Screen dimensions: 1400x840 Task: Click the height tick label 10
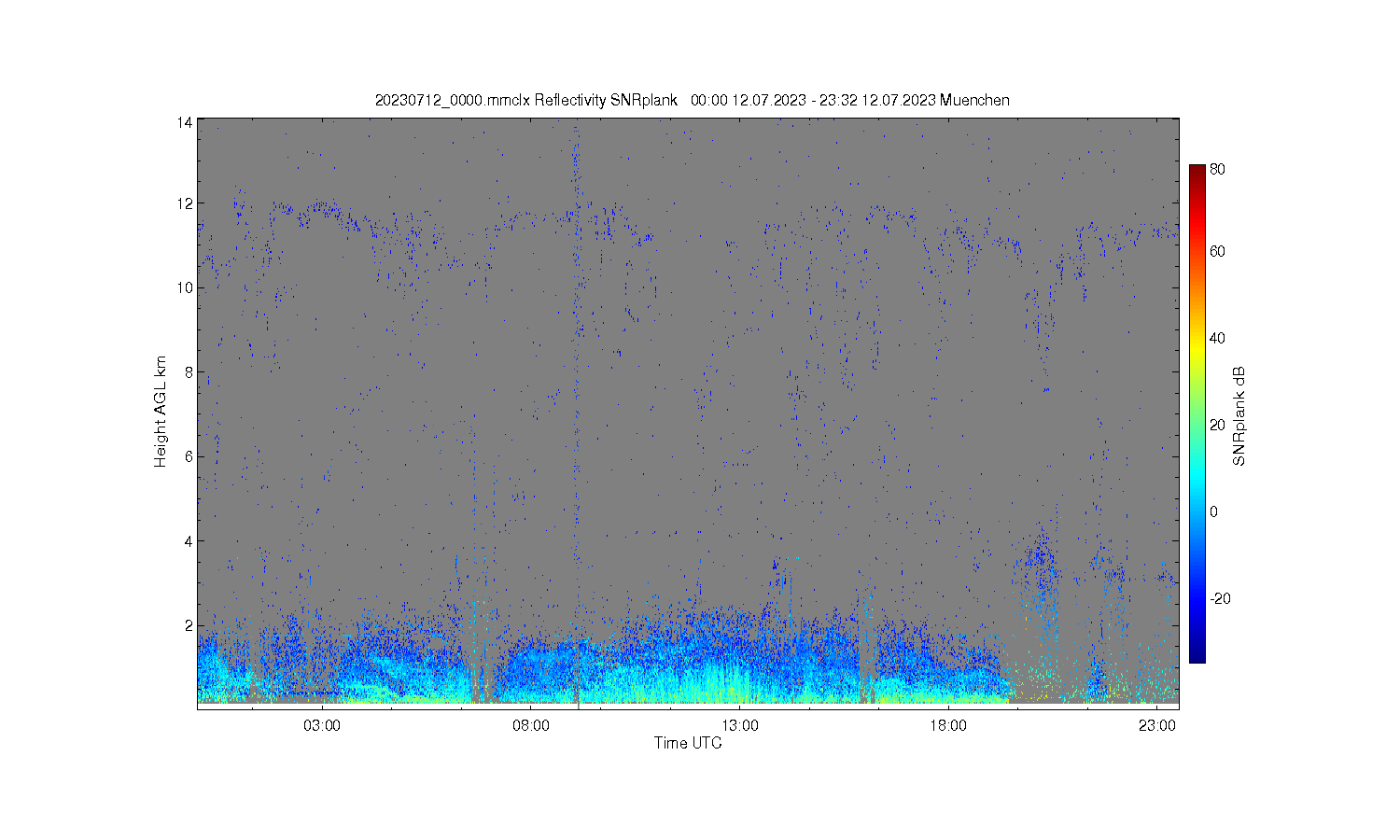(x=185, y=287)
